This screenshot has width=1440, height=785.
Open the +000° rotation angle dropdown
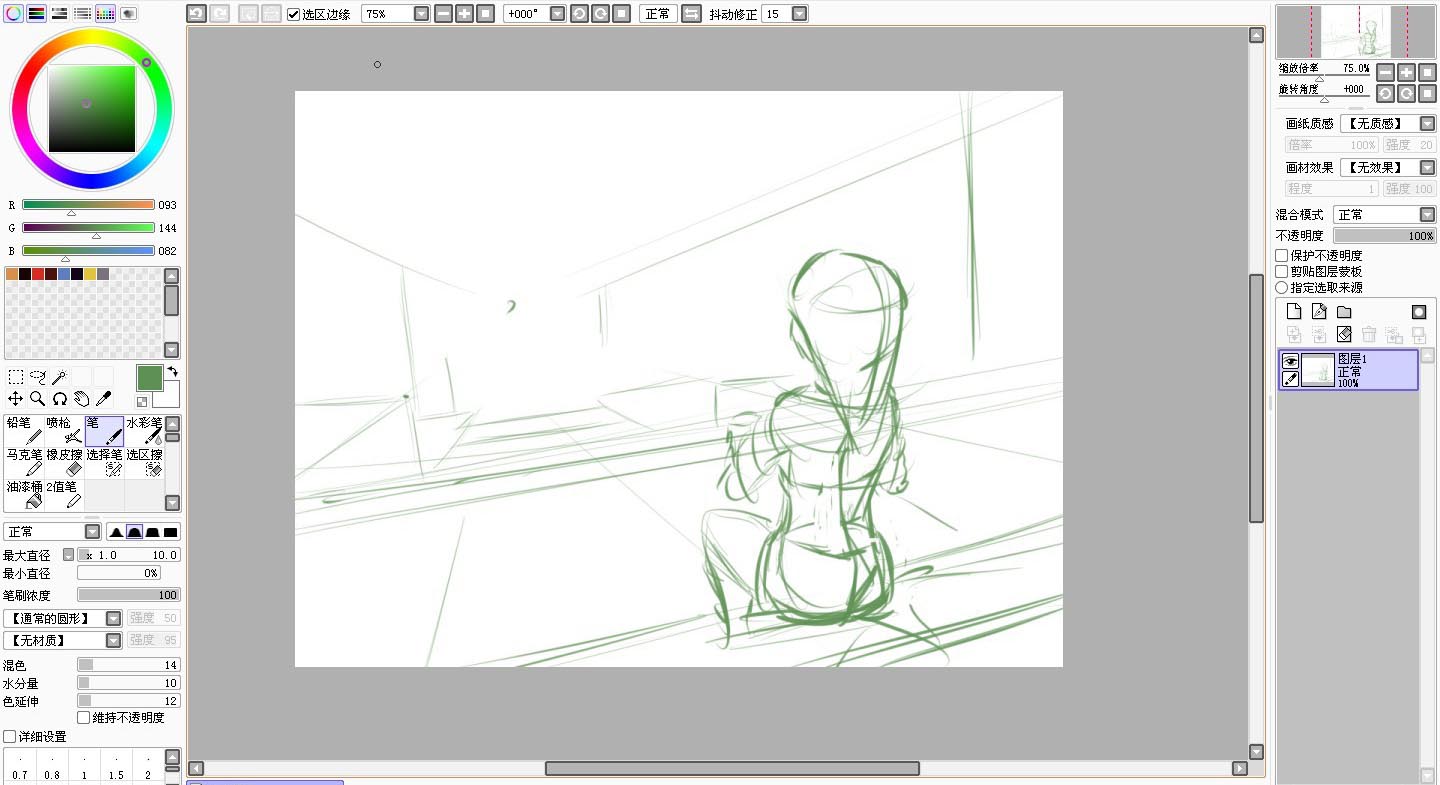(x=557, y=14)
